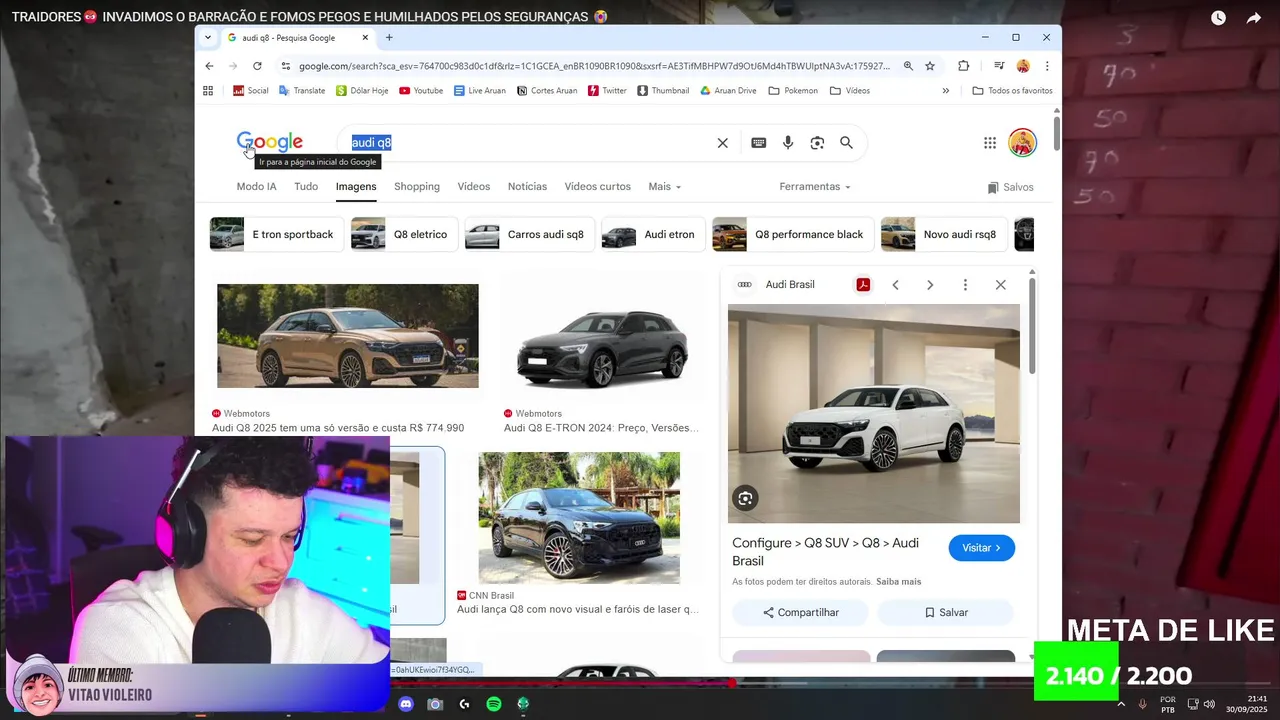
Task: Open the Vídeos bookmarks folder
Action: pyautogui.click(x=849, y=90)
